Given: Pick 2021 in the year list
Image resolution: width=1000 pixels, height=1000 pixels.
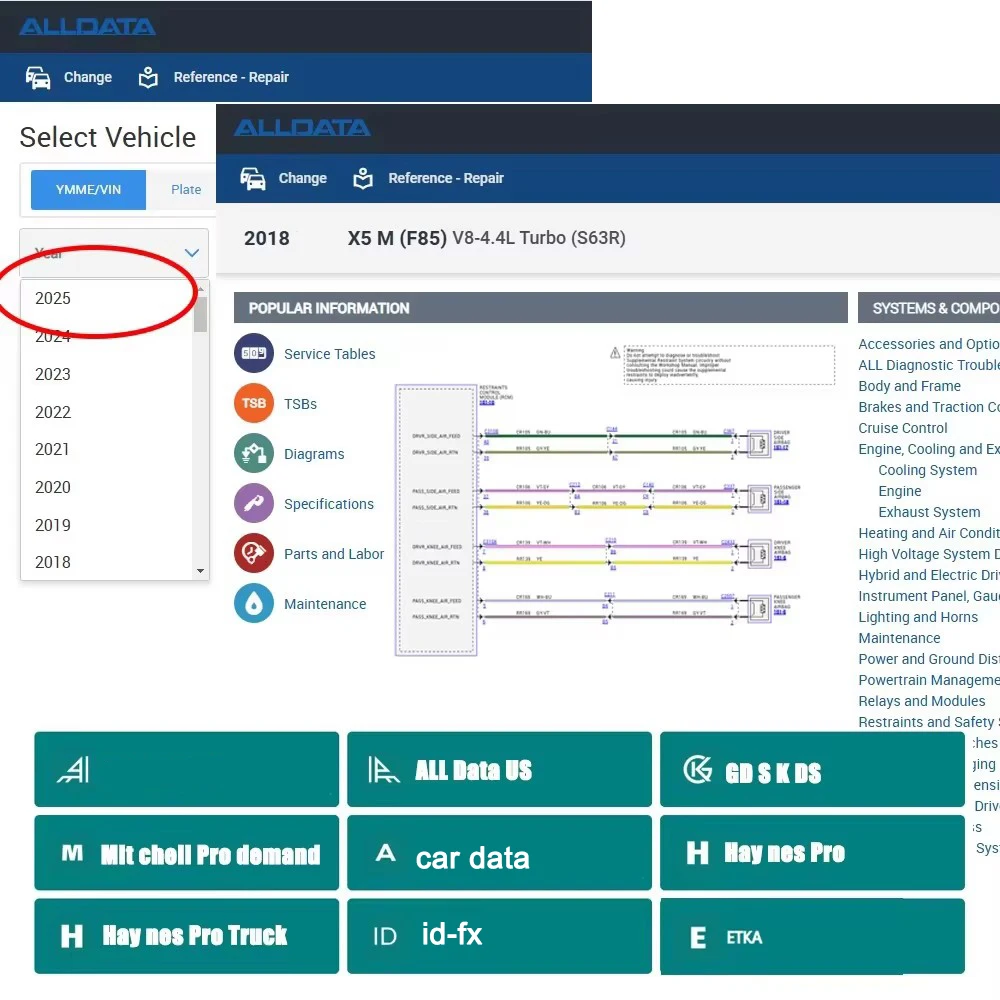Looking at the screenshot, I should pyautogui.click(x=53, y=449).
